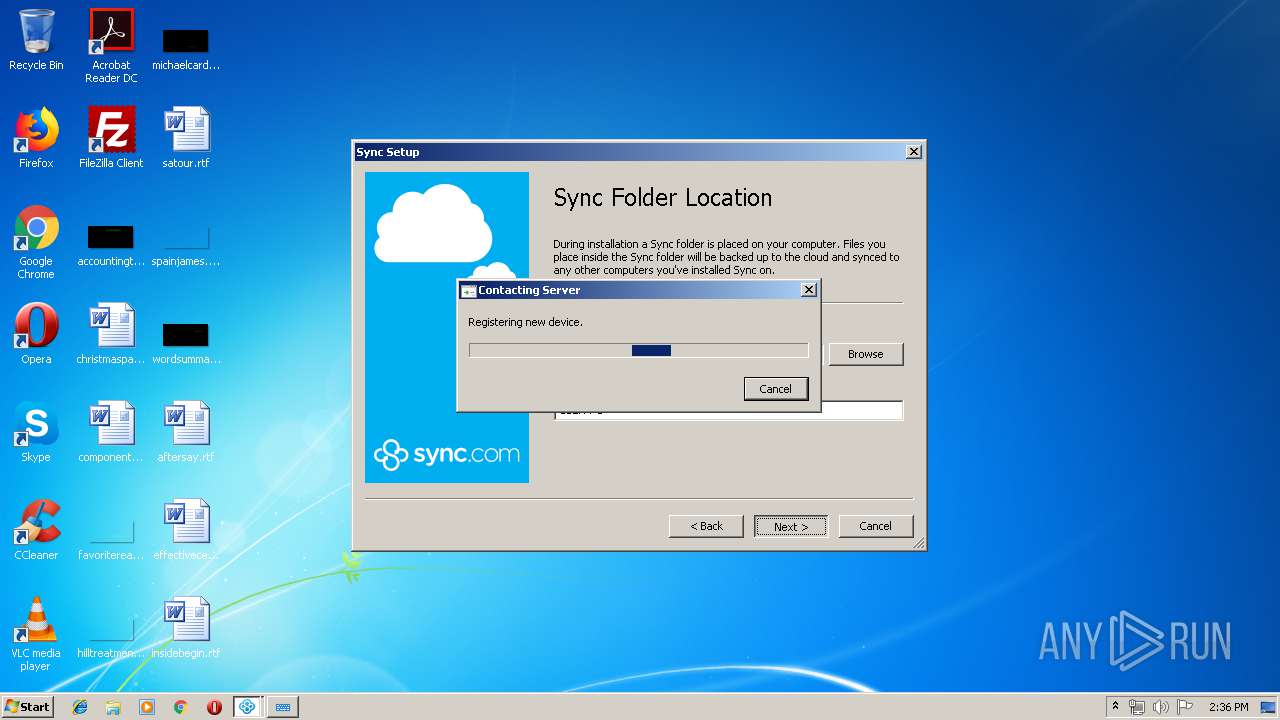This screenshot has height=720, width=1280.
Task: Open CCleaner desktop shortcut
Action: 36,530
